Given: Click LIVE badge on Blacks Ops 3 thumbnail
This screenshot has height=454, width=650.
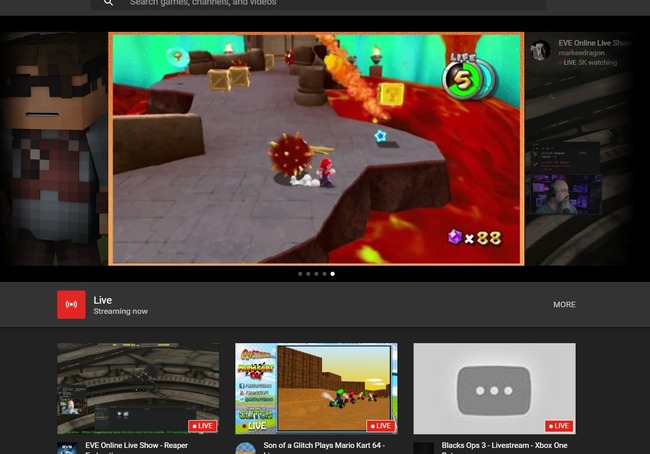Looking at the screenshot, I should [x=559, y=426].
